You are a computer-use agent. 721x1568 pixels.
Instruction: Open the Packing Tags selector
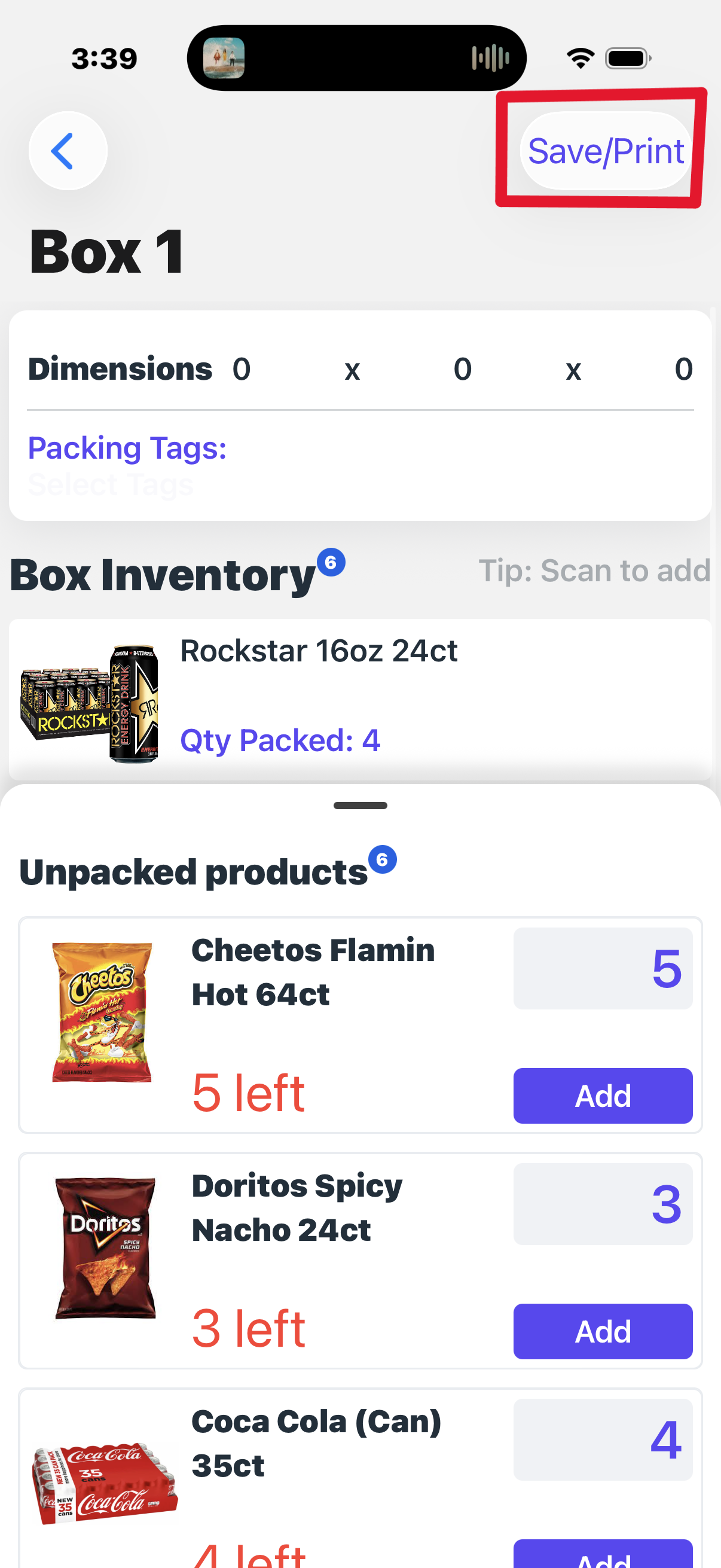(360, 467)
